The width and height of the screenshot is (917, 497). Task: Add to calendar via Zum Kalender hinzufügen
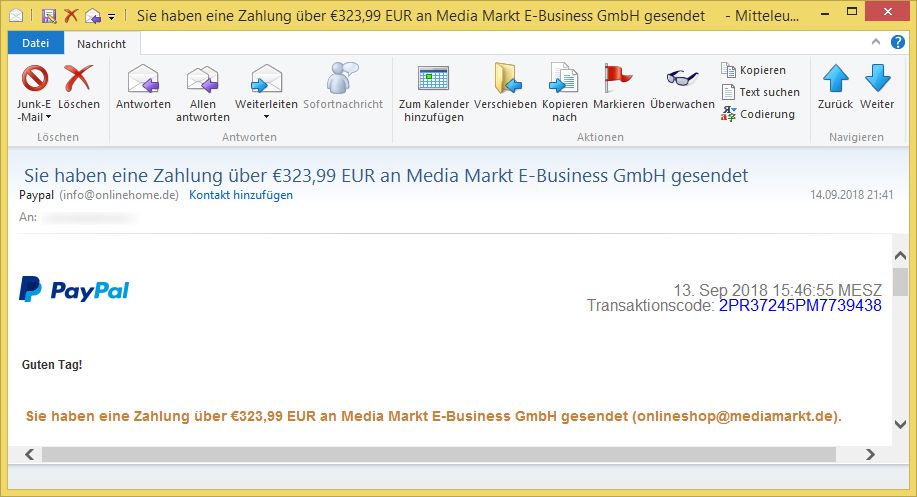click(433, 93)
